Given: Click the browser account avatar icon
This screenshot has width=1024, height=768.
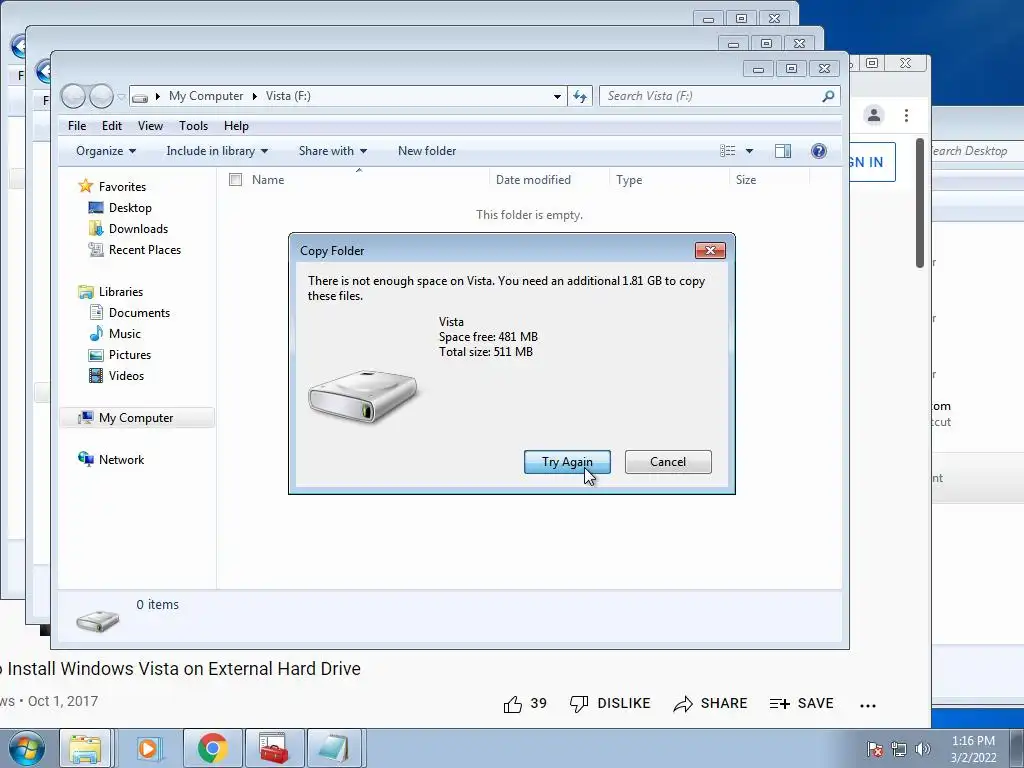Looking at the screenshot, I should pyautogui.click(x=873, y=116).
